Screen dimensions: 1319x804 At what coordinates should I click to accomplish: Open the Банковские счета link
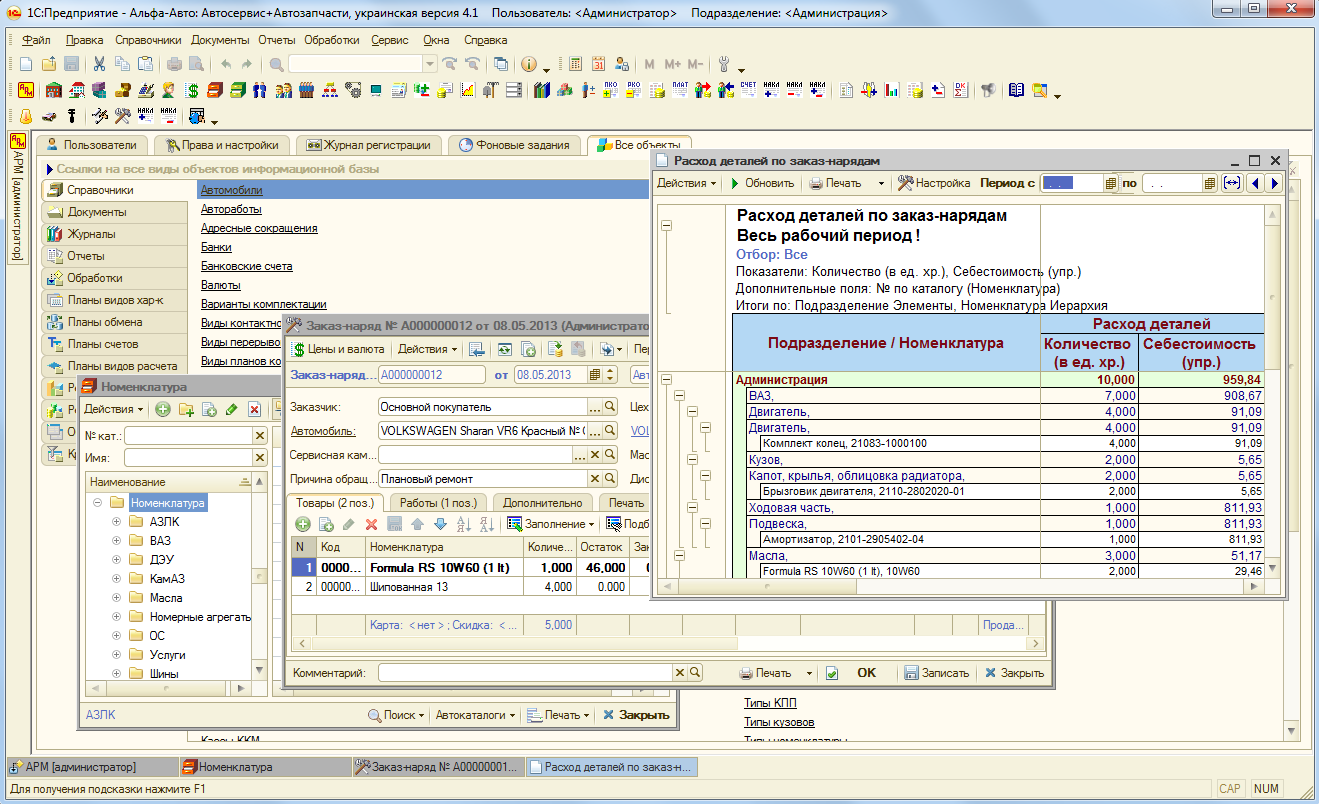point(247,266)
